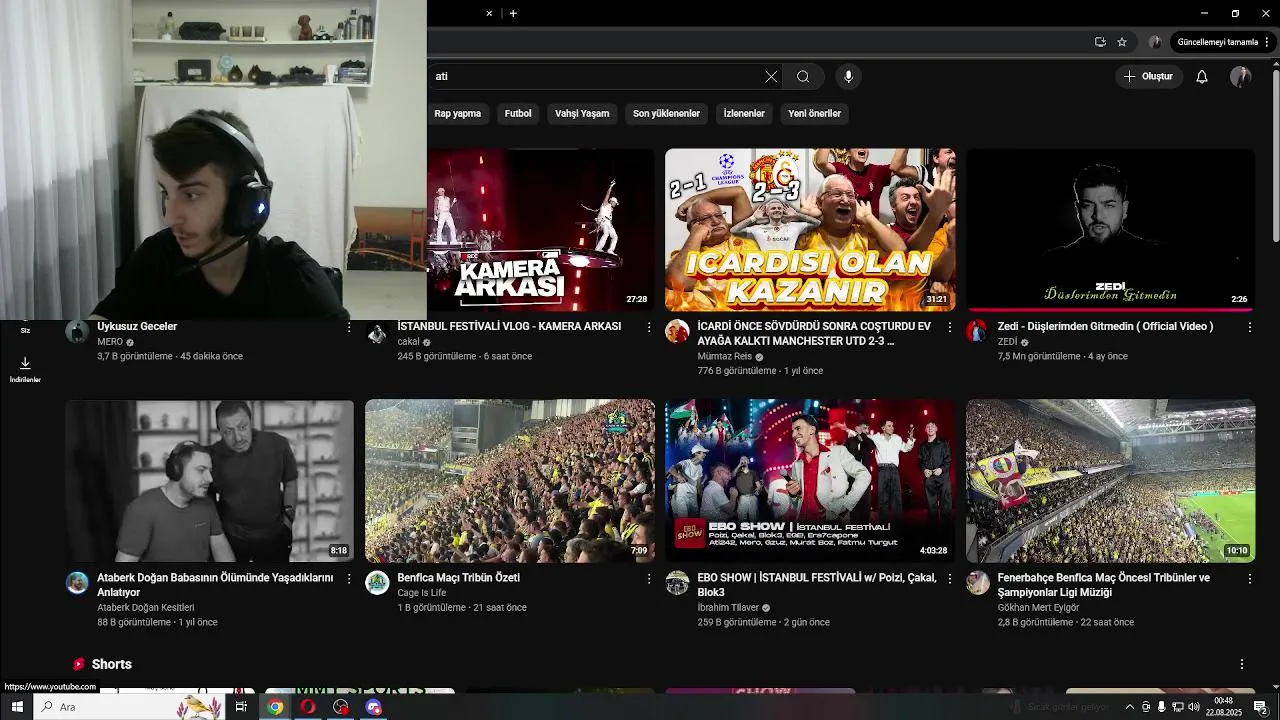Play the KAMERA ARKASI thumbnail video
Image resolution: width=1280 pixels, height=720 pixels.
pyautogui.click(x=541, y=230)
